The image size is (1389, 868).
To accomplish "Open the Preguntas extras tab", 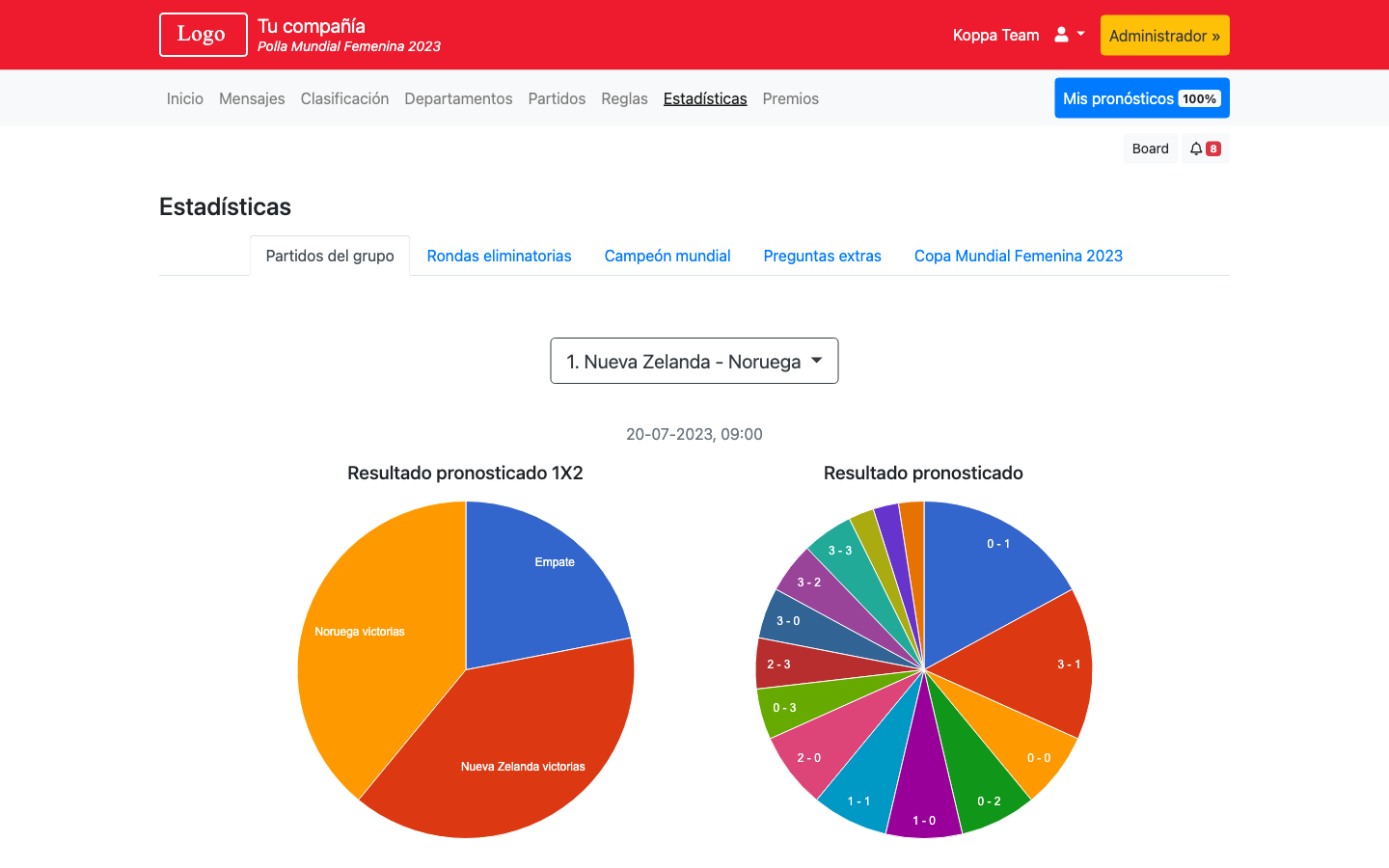I will tap(822, 256).
